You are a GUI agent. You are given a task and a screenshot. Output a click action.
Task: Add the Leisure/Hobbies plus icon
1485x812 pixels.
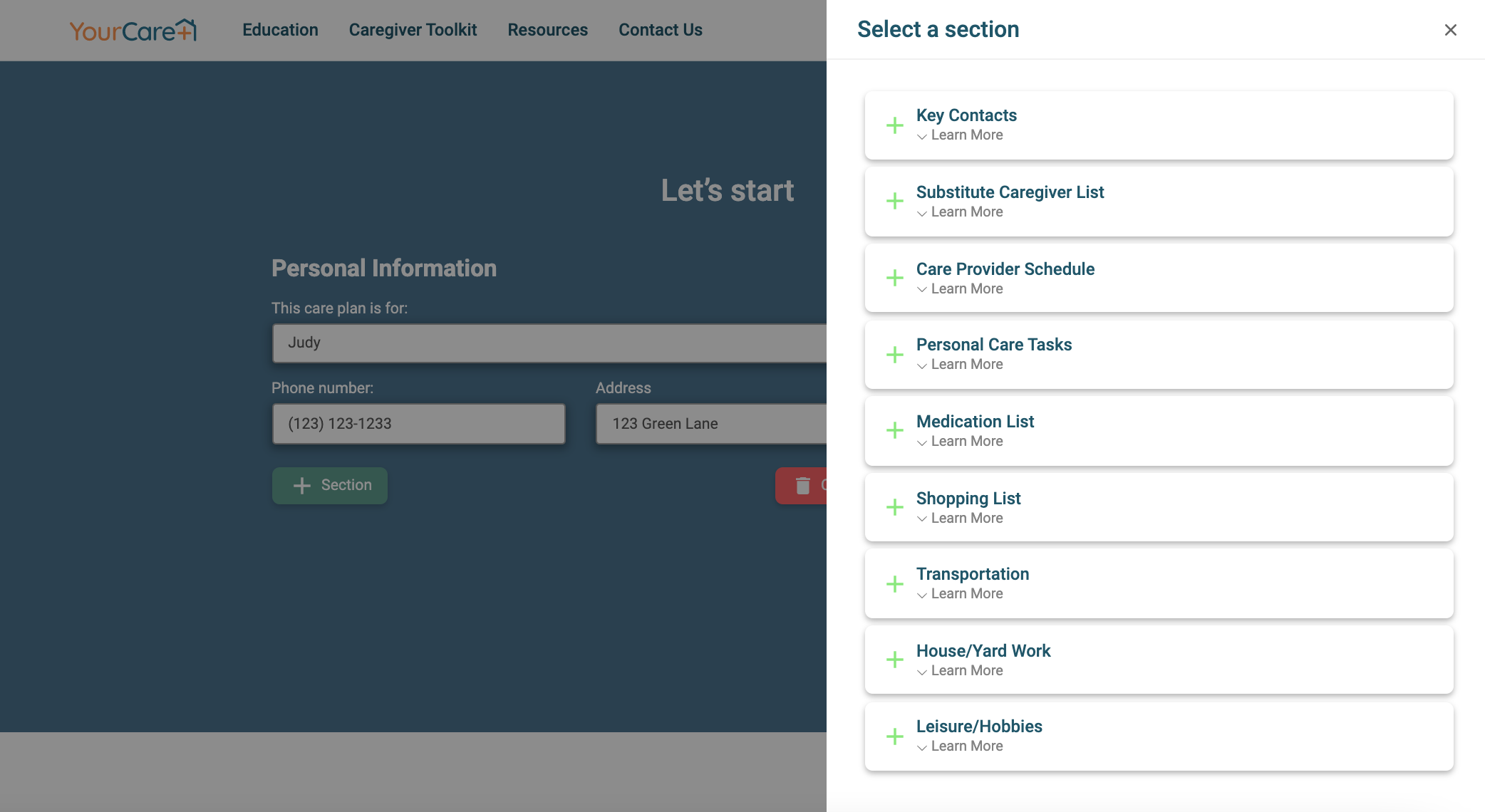(x=894, y=736)
